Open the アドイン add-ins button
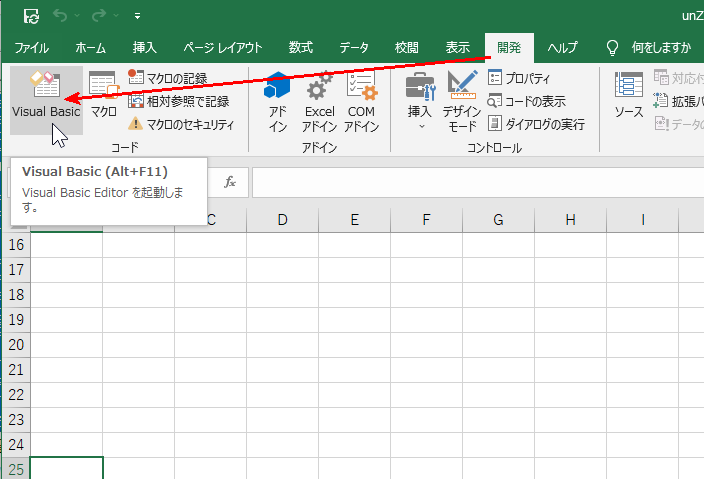 pyautogui.click(x=277, y=103)
